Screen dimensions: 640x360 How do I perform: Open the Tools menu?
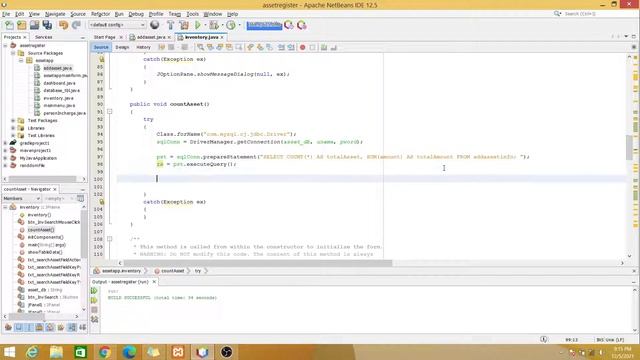(192, 14)
